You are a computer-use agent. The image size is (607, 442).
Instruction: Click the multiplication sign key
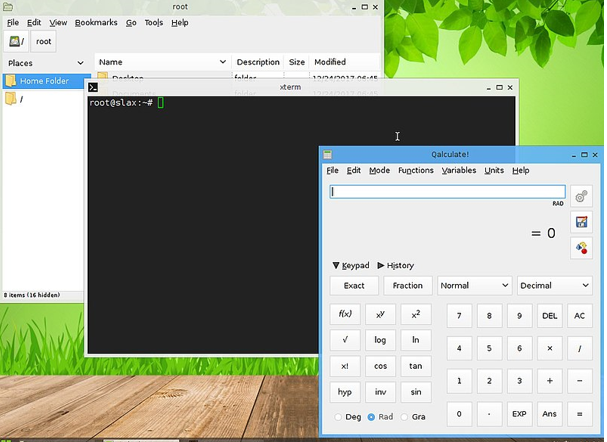click(549, 348)
